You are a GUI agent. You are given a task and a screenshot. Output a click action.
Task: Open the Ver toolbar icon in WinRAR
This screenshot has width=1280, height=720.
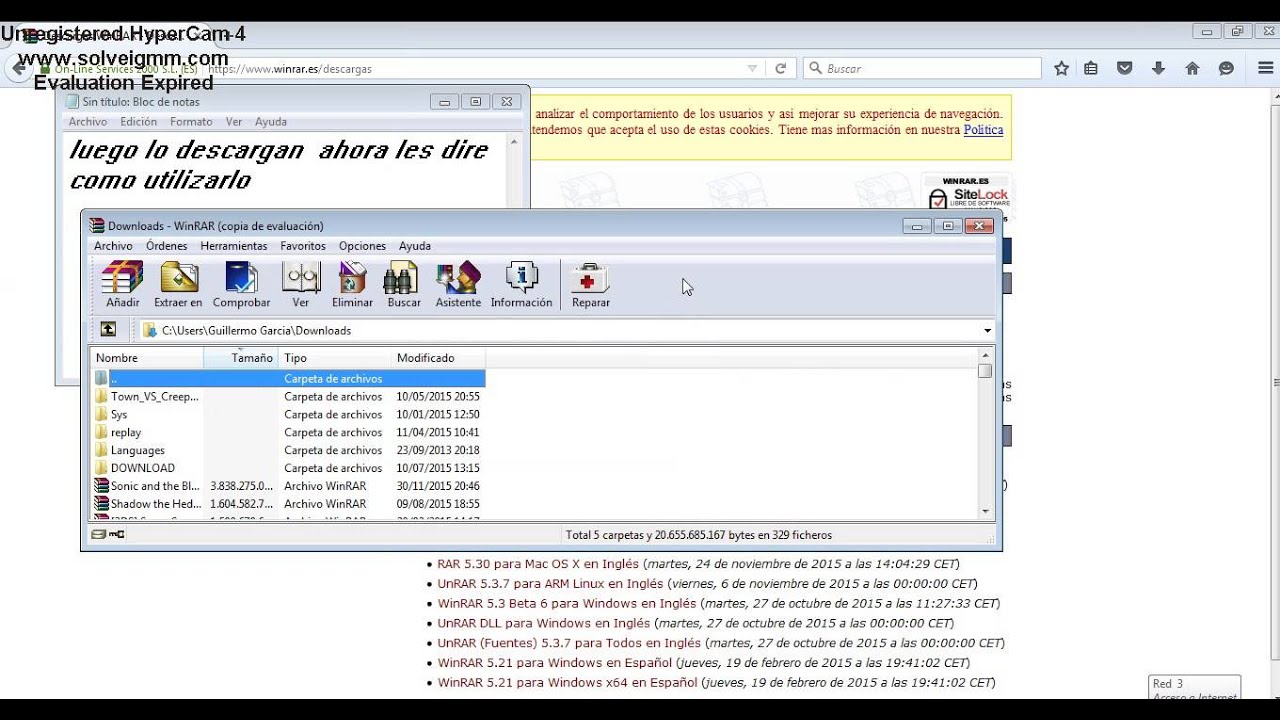pos(300,285)
